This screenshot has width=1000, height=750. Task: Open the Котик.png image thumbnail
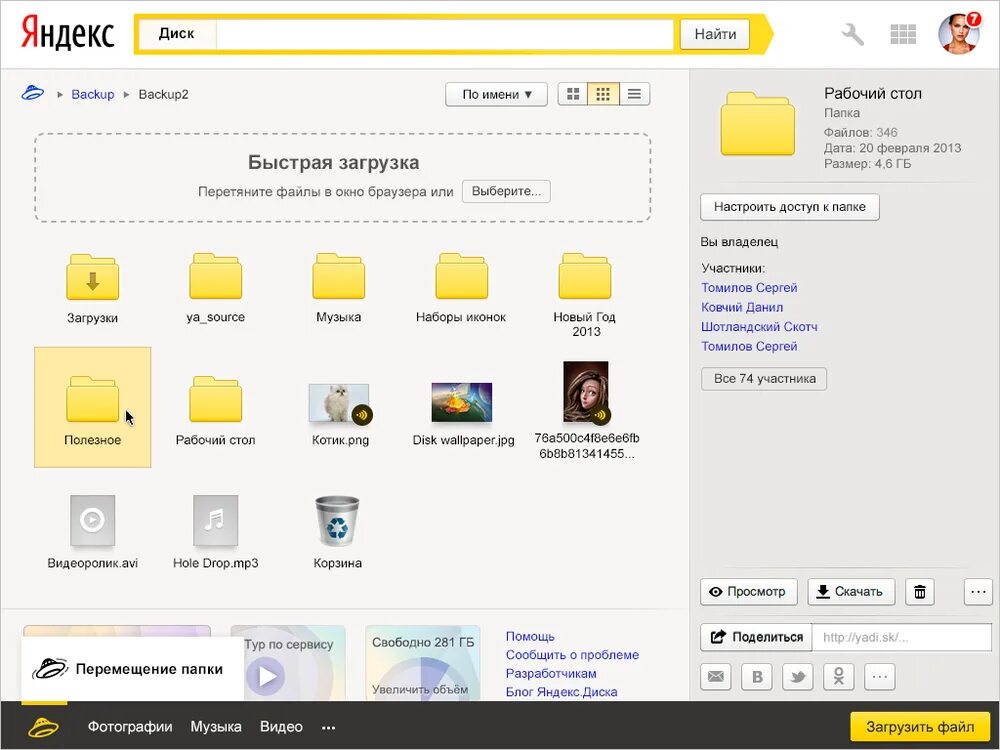pyautogui.click(x=339, y=403)
